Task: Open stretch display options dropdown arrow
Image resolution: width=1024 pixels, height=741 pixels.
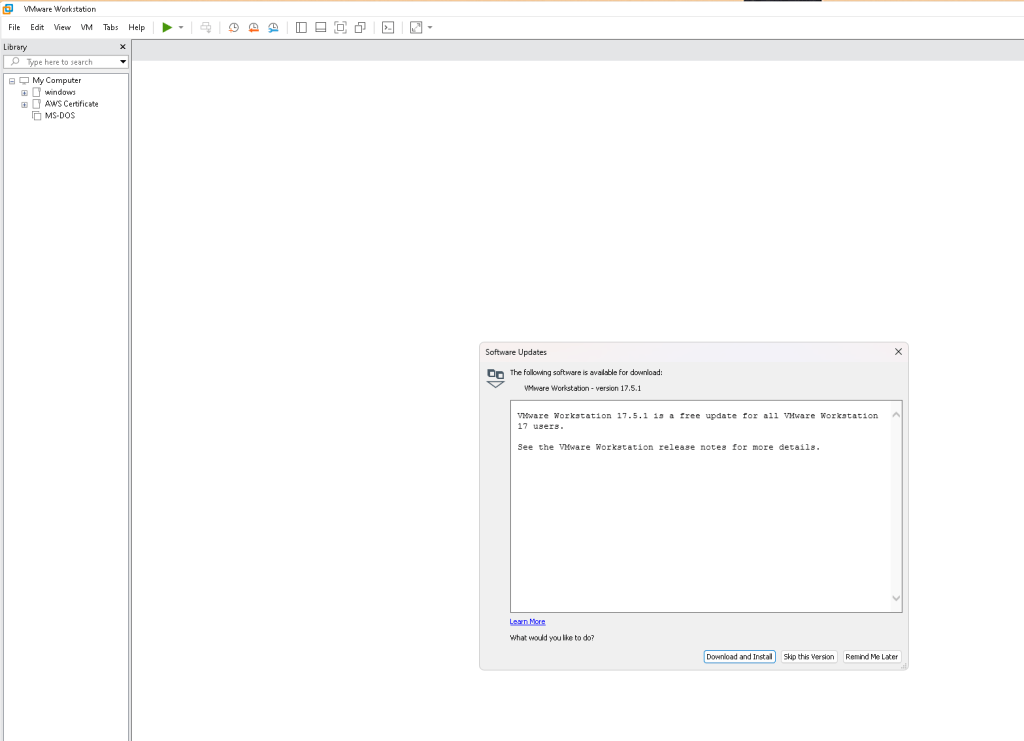Action: [430, 27]
